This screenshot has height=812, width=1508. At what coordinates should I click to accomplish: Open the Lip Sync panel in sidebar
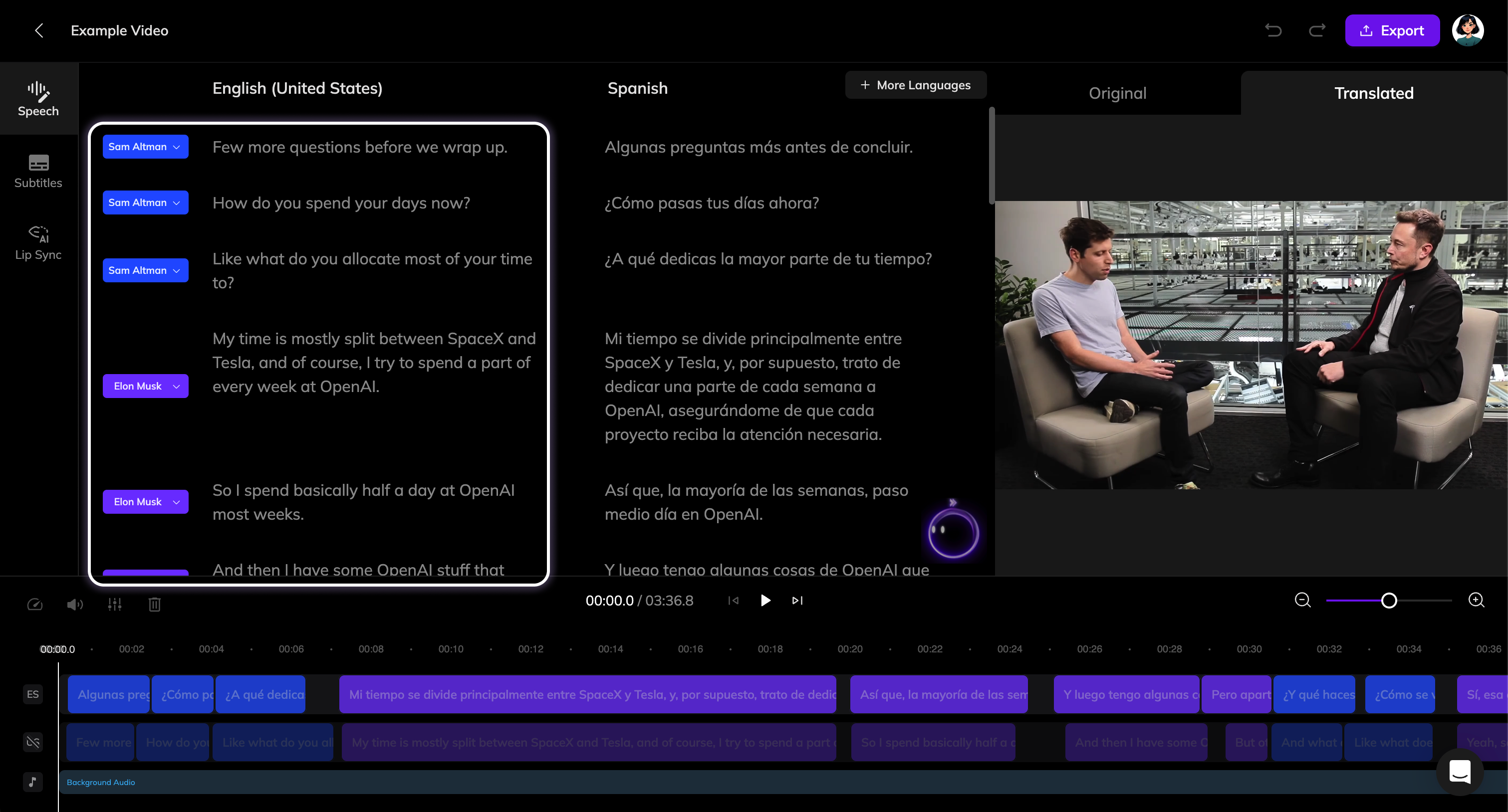point(38,242)
